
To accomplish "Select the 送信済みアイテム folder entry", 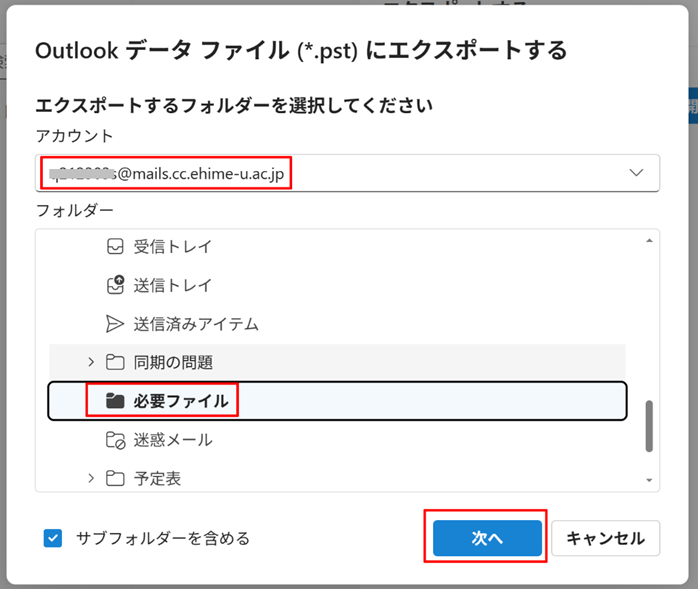I will point(196,324).
